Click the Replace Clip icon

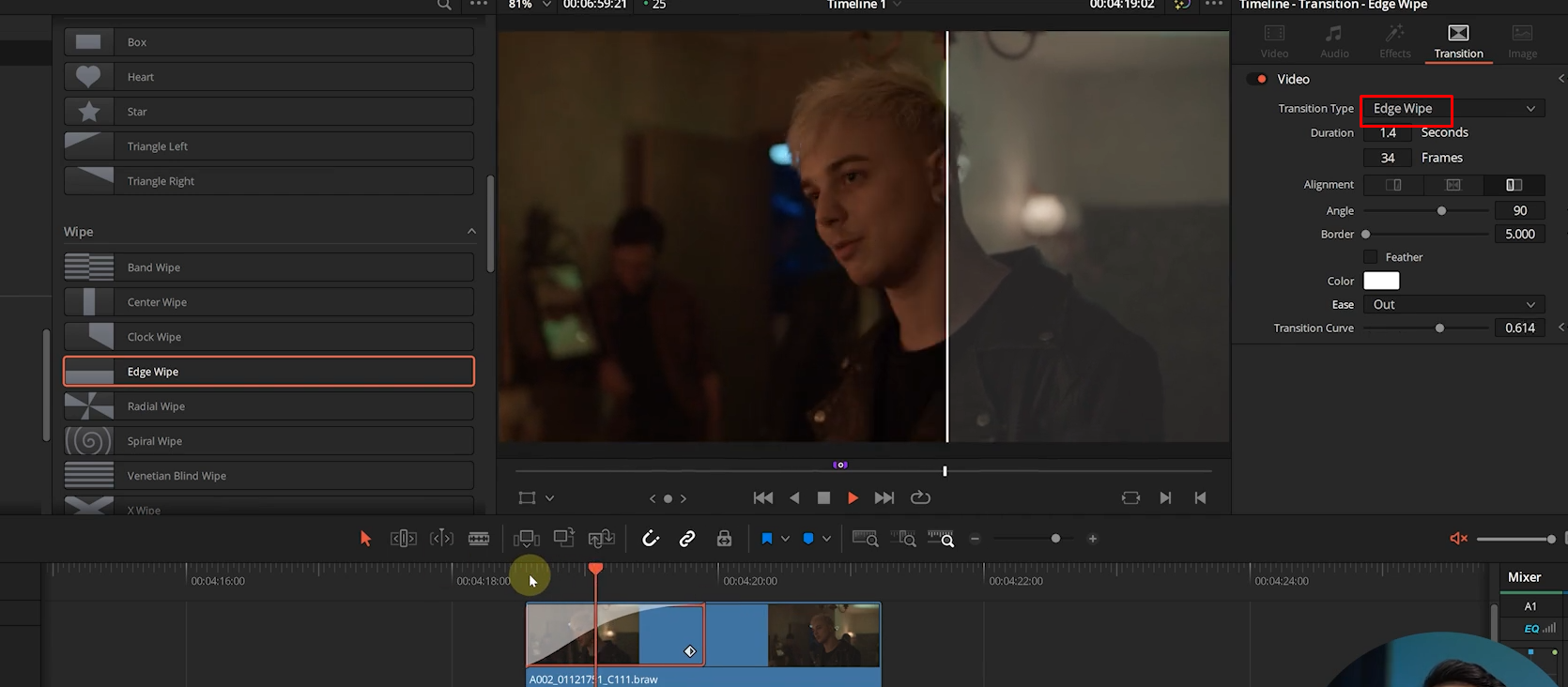(x=601, y=539)
